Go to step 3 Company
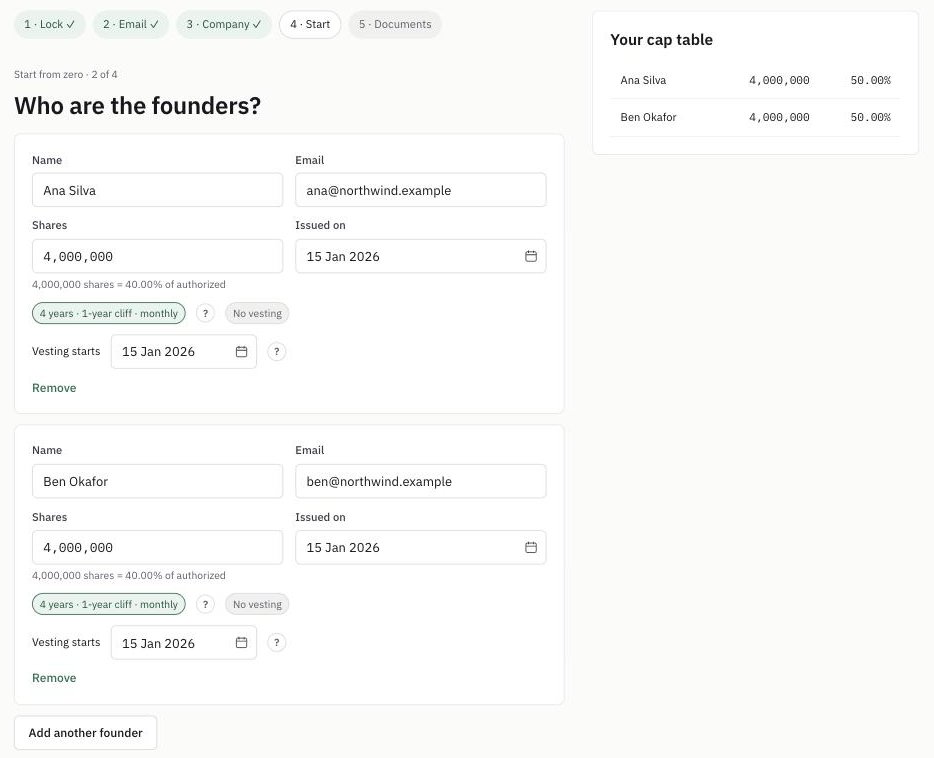934x758 pixels. (224, 24)
